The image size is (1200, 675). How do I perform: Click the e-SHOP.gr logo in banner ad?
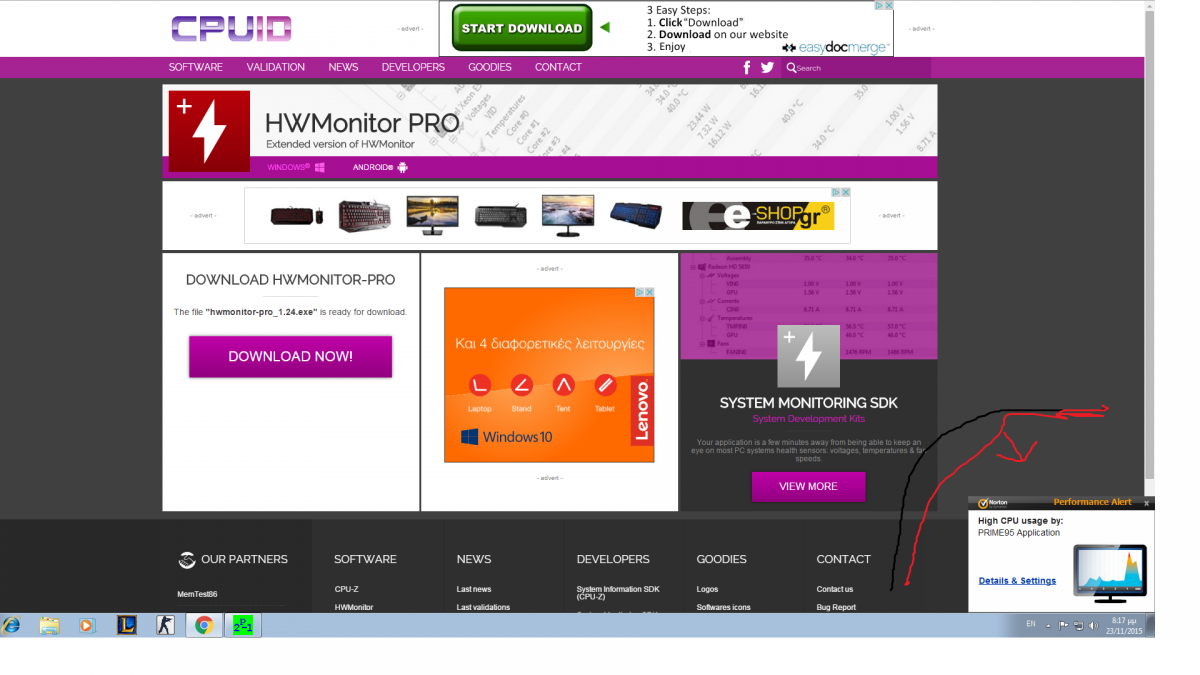pyautogui.click(x=758, y=216)
